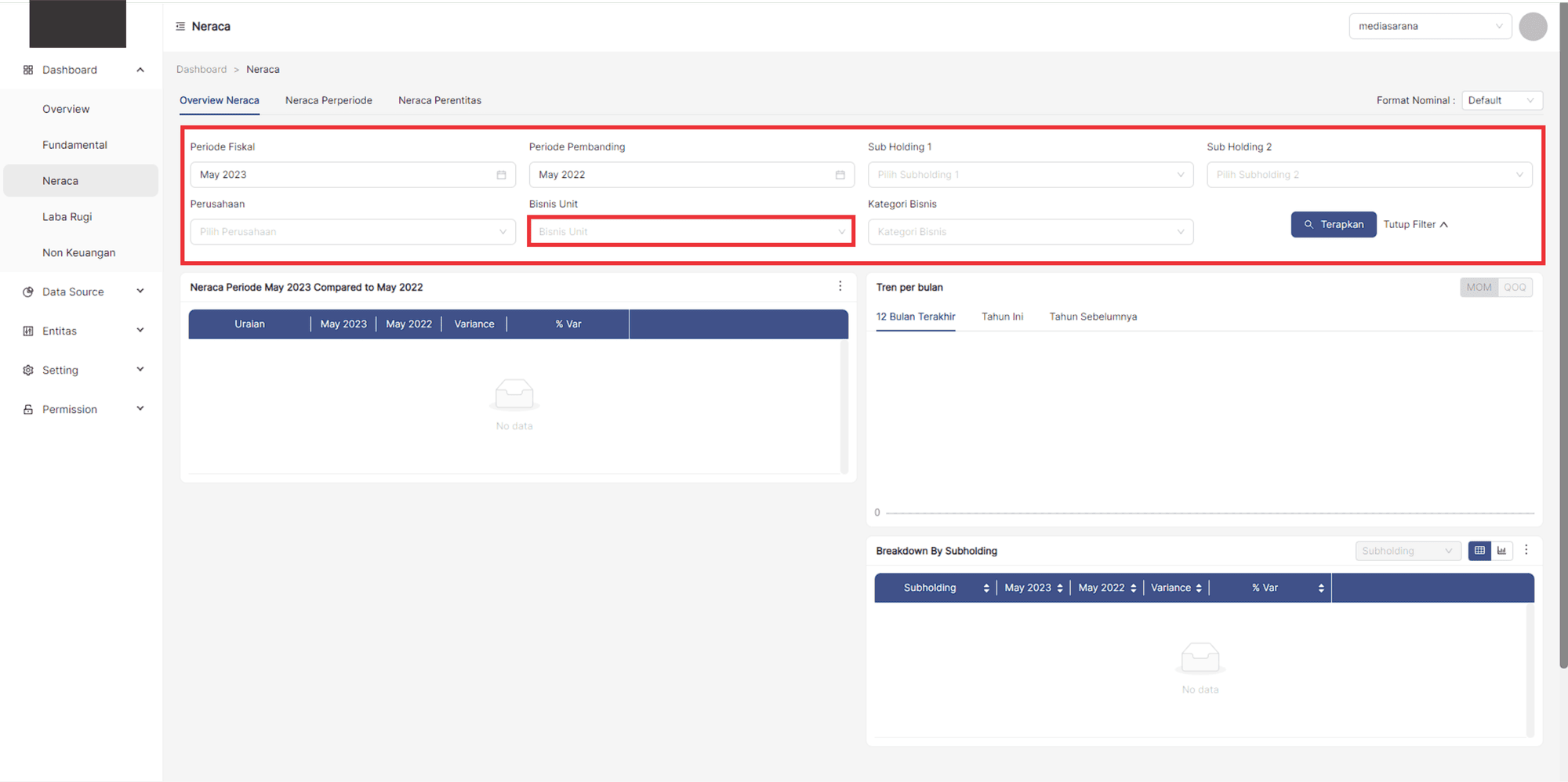Viewport: 1568px width, 782px height.
Task: Go to Laba Rugi in sidebar
Action: pyautogui.click(x=67, y=217)
